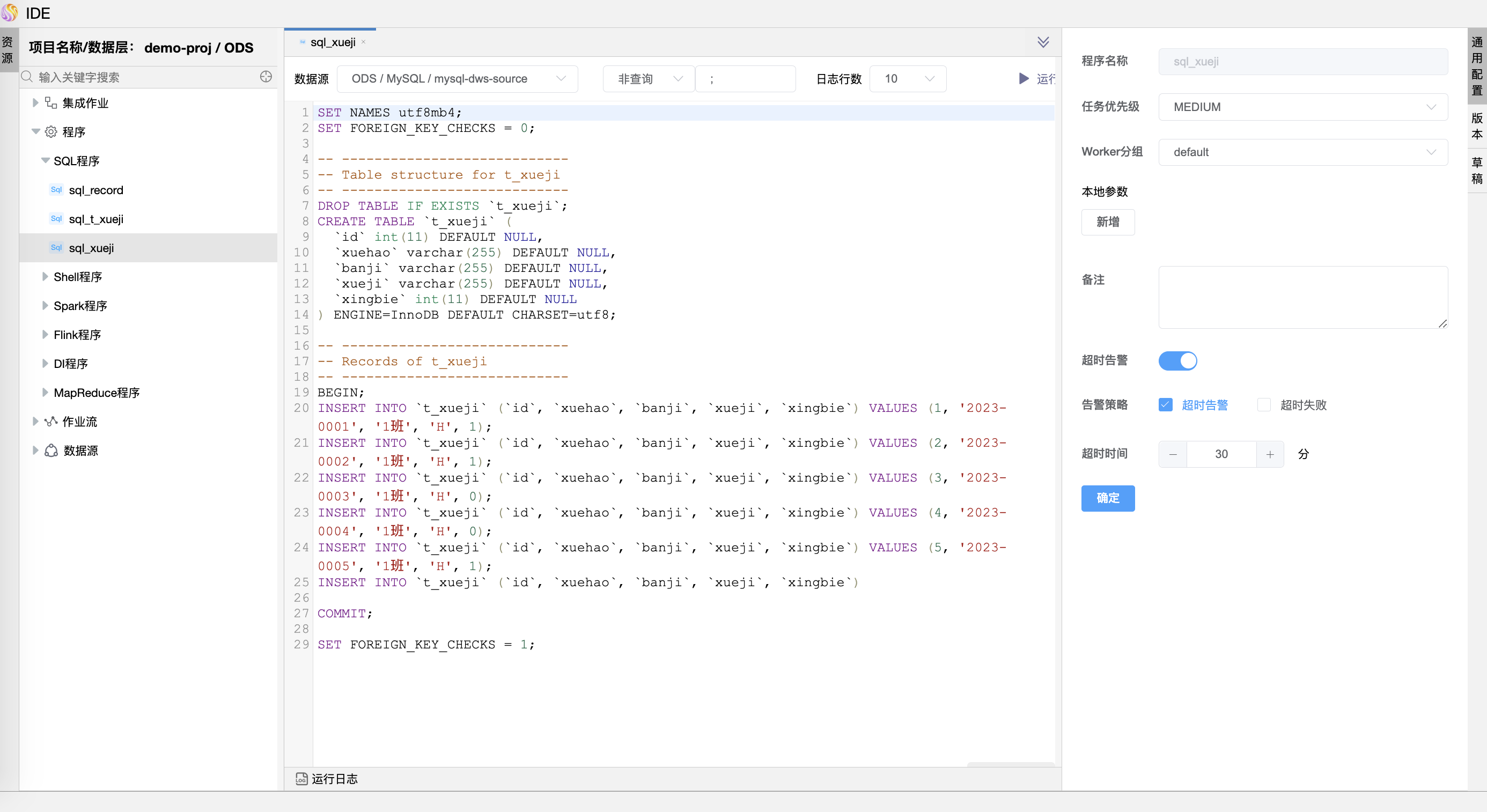Click the run play icon
Image resolution: width=1487 pixels, height=812 pixels.
1024,78
